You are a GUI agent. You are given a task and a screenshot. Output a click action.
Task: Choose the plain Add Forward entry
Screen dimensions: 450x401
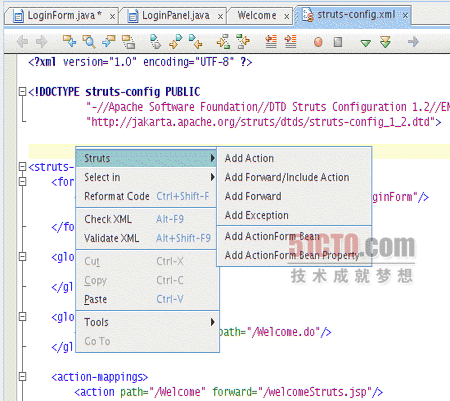click(x=294, y=196)
